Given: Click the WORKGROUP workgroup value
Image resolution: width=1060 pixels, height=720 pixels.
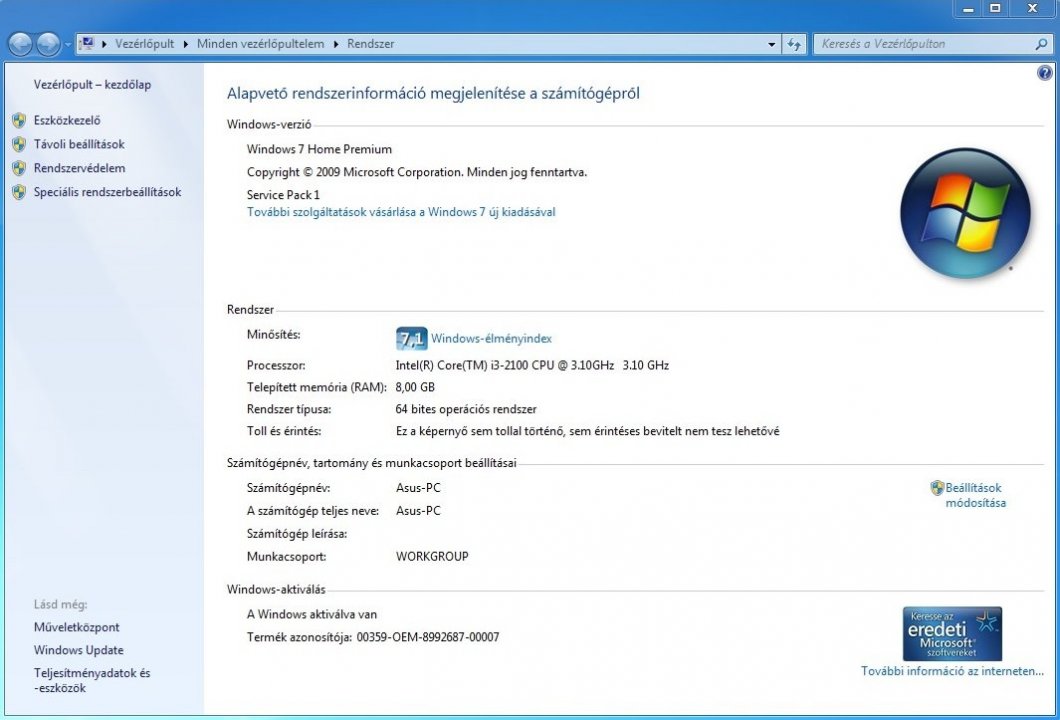Looking at the screenshot, I should tap(432, 556).
